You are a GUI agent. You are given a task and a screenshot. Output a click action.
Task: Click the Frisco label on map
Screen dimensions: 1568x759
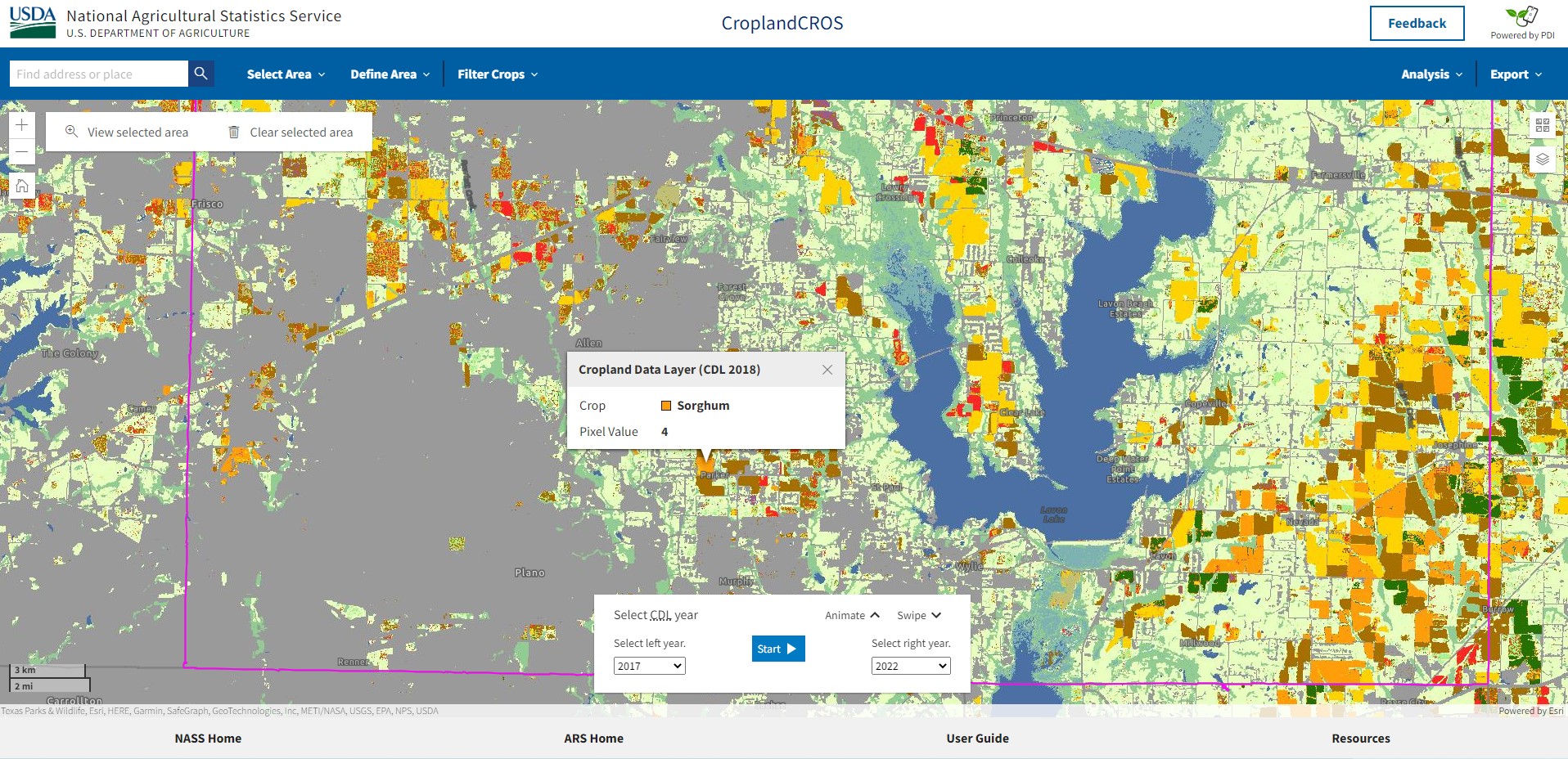207,204
